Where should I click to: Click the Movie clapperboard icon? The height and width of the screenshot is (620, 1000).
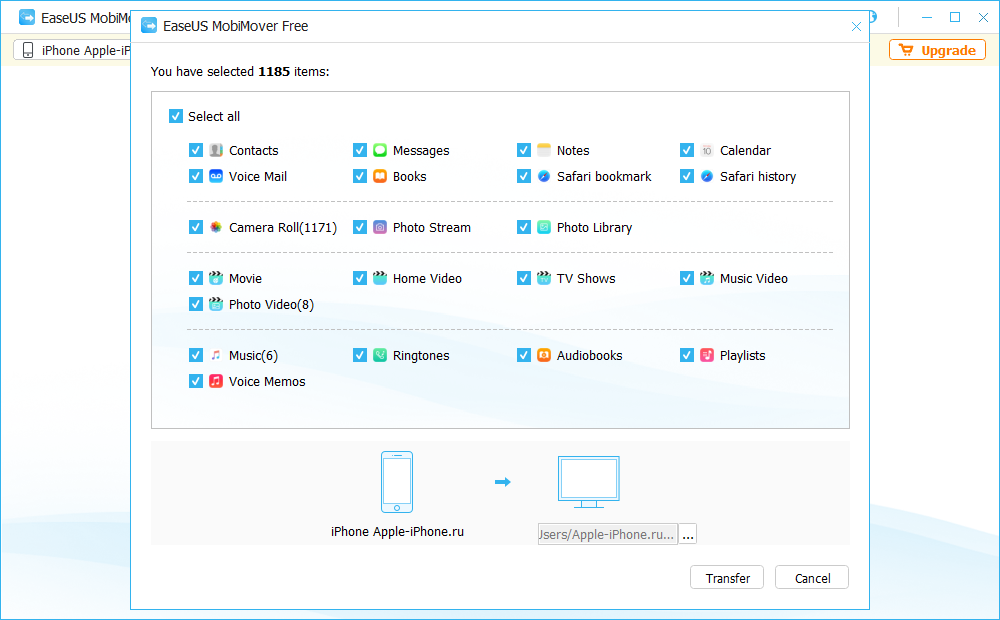pyautogui.click(x=216, y=278)
